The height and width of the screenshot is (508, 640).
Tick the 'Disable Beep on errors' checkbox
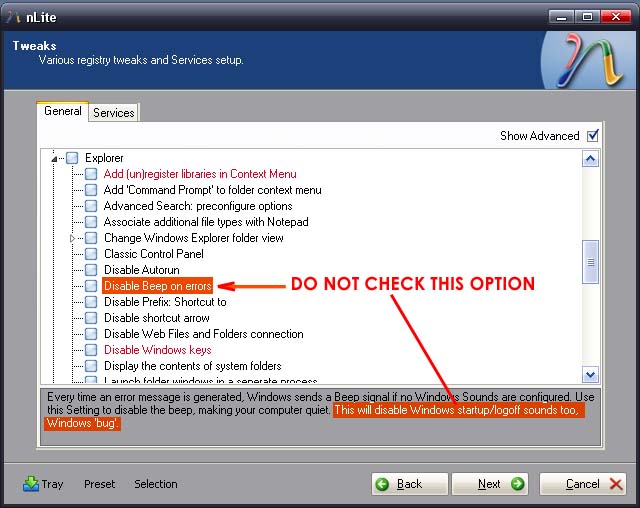click(91, 286)
